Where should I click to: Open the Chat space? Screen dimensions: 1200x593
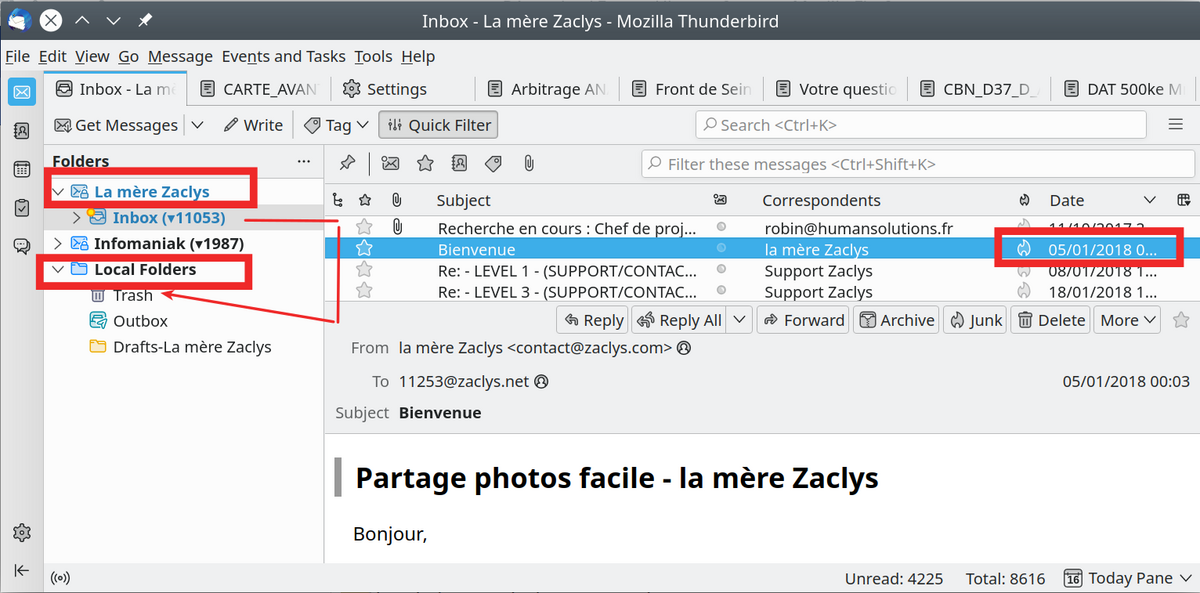point(21,245)
